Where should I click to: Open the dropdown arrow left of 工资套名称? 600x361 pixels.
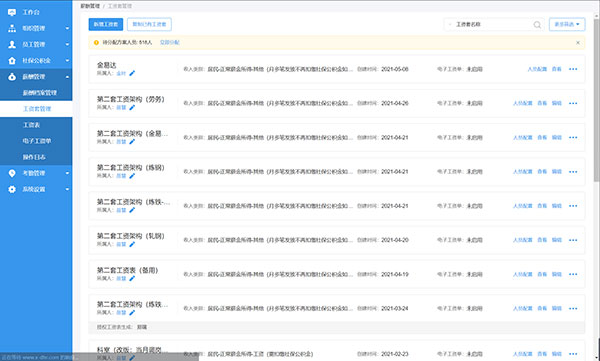tap(450, 24)
